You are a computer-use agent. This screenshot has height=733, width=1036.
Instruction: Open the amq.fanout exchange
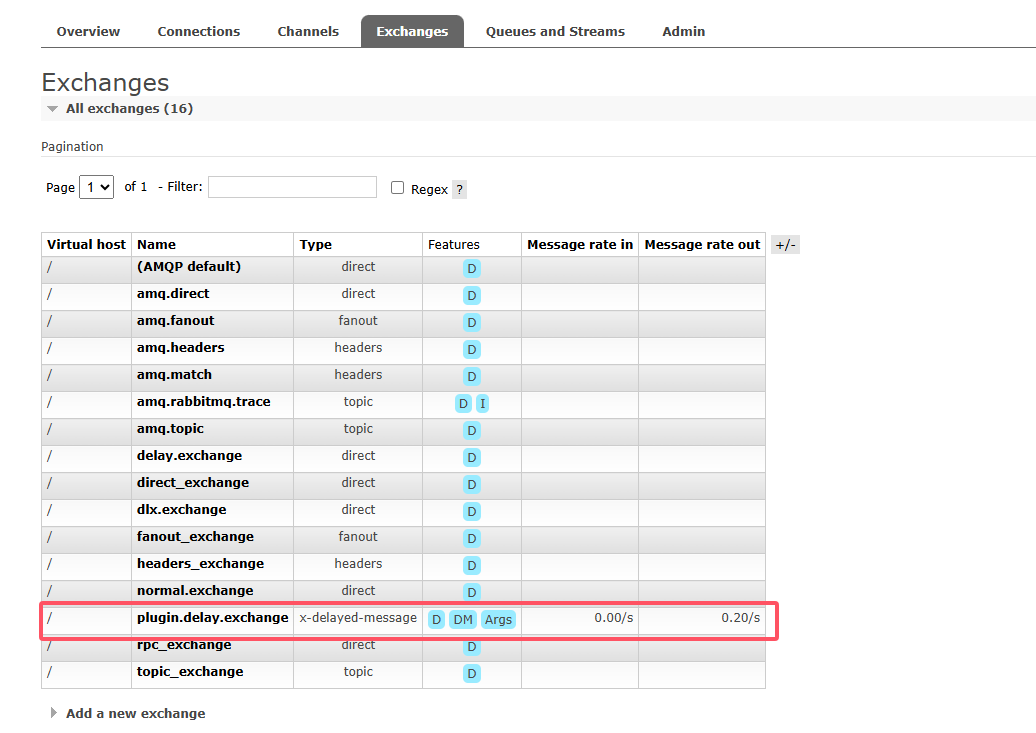click(175, 321)
